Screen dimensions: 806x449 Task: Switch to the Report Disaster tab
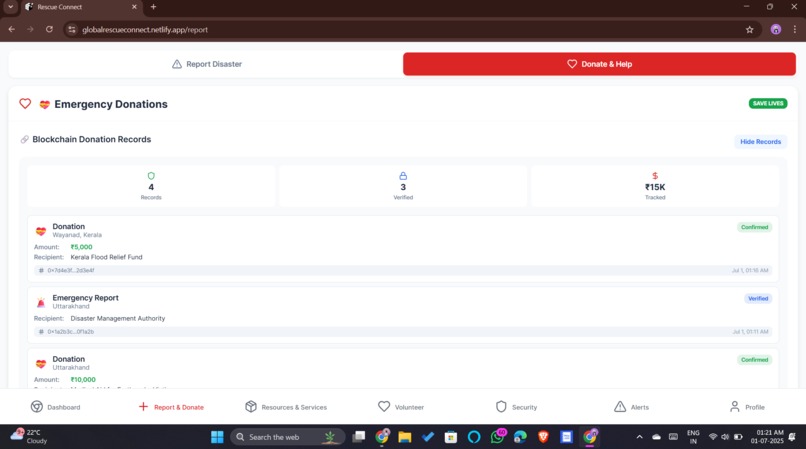coord(206,64)
